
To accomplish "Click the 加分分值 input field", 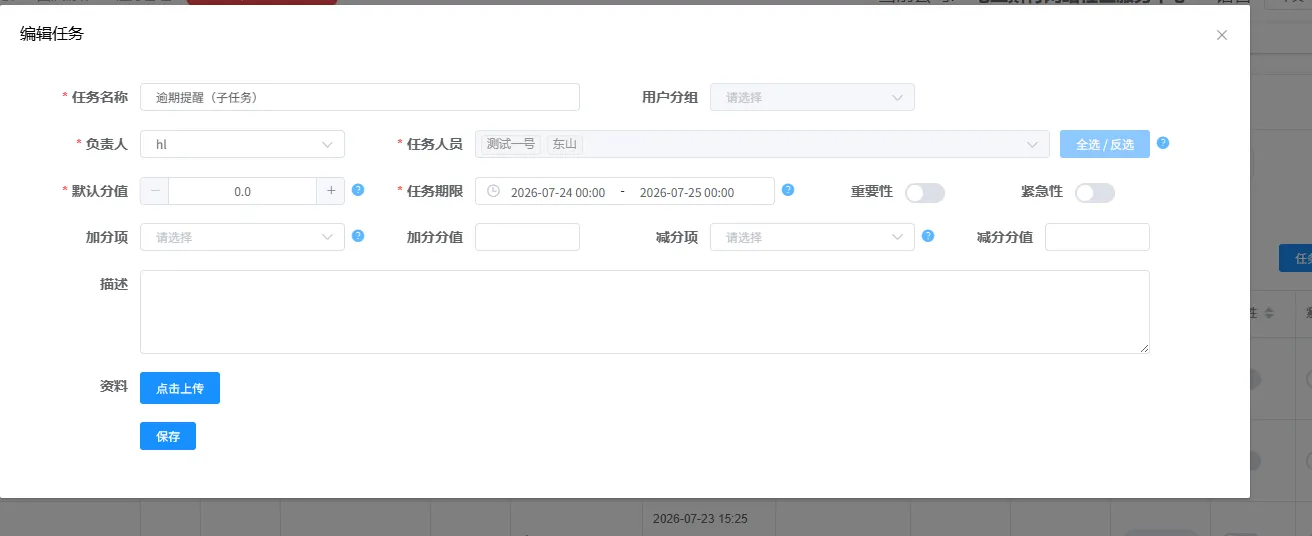I will click(x=527, y=237).
